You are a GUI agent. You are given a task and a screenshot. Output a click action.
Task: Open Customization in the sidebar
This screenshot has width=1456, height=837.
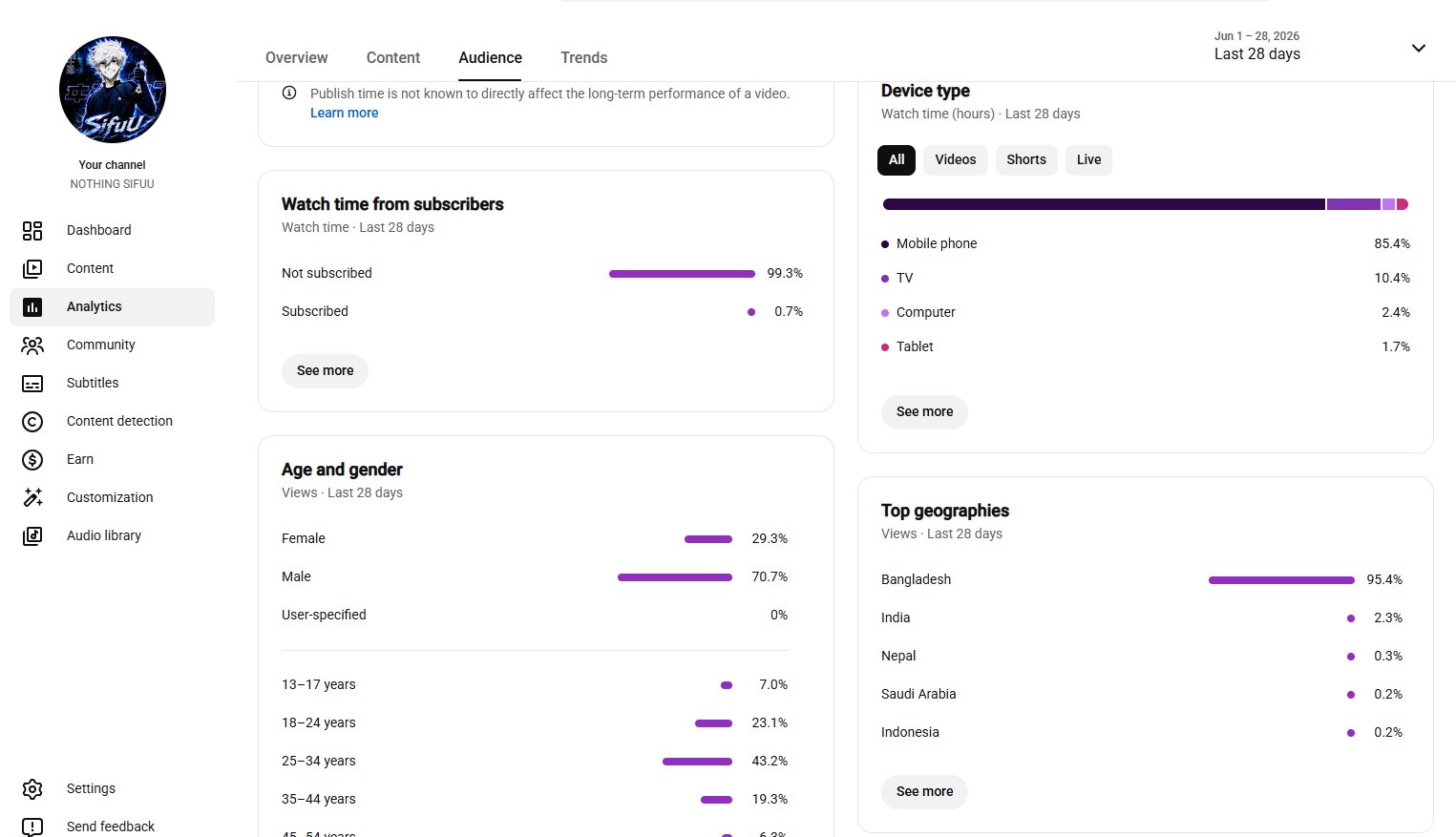(110, 497)
